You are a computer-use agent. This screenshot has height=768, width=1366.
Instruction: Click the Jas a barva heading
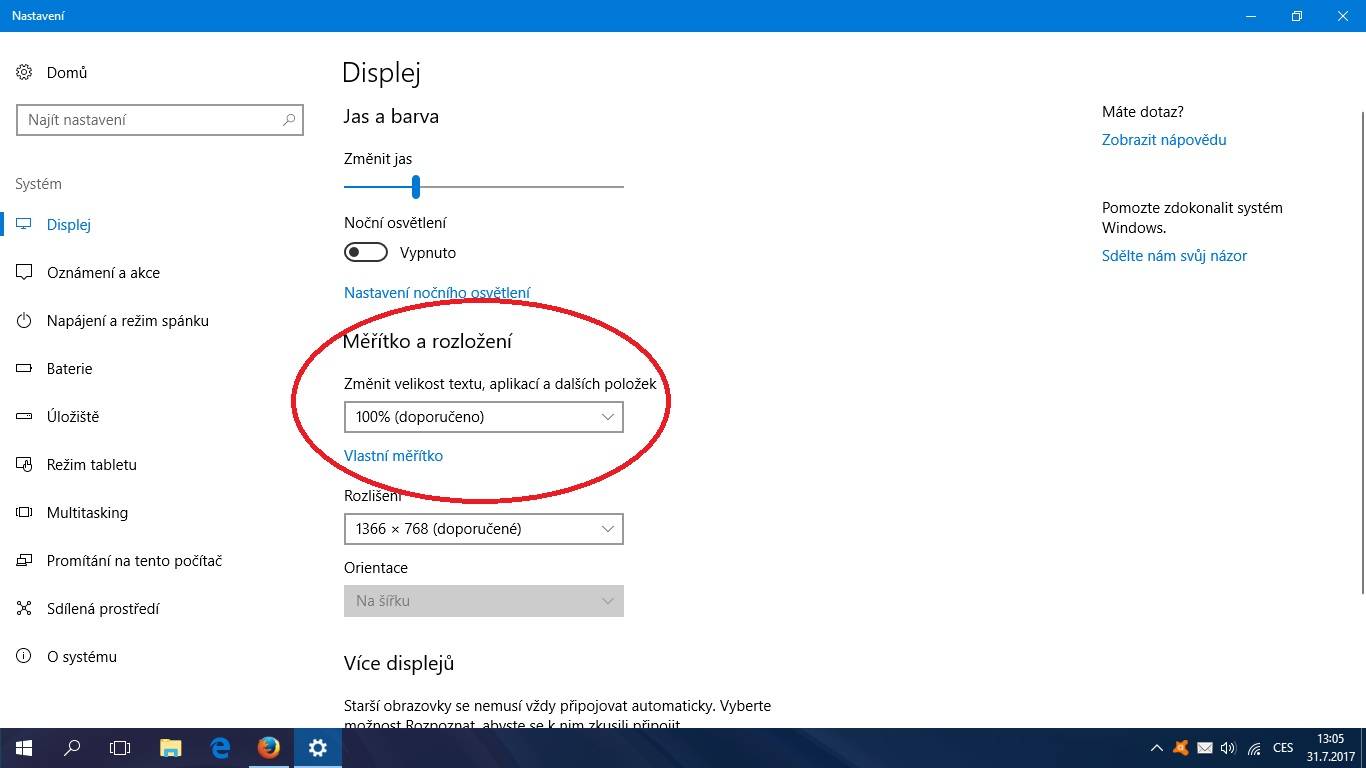tap(391, 117)
